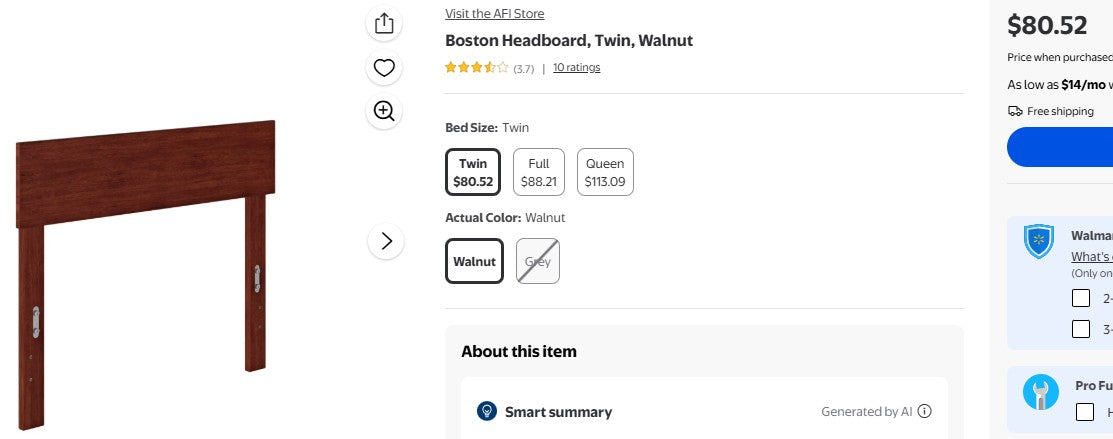Viewport: 1113px width, 439px height.
Task: Click the free shipping truck icon
Action: click(x=1015, y=111)
